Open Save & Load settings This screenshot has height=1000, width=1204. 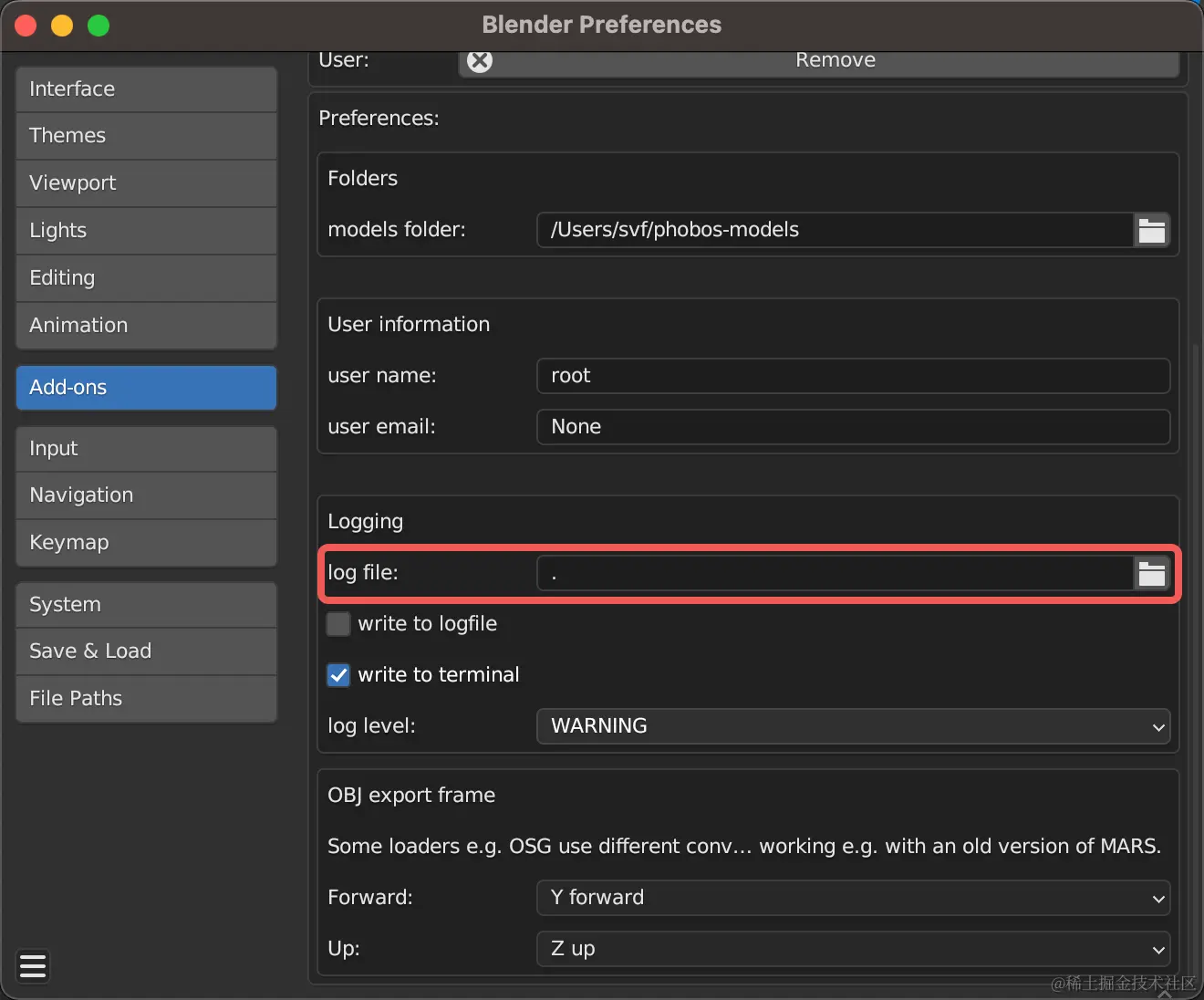(x=145, y=651)
